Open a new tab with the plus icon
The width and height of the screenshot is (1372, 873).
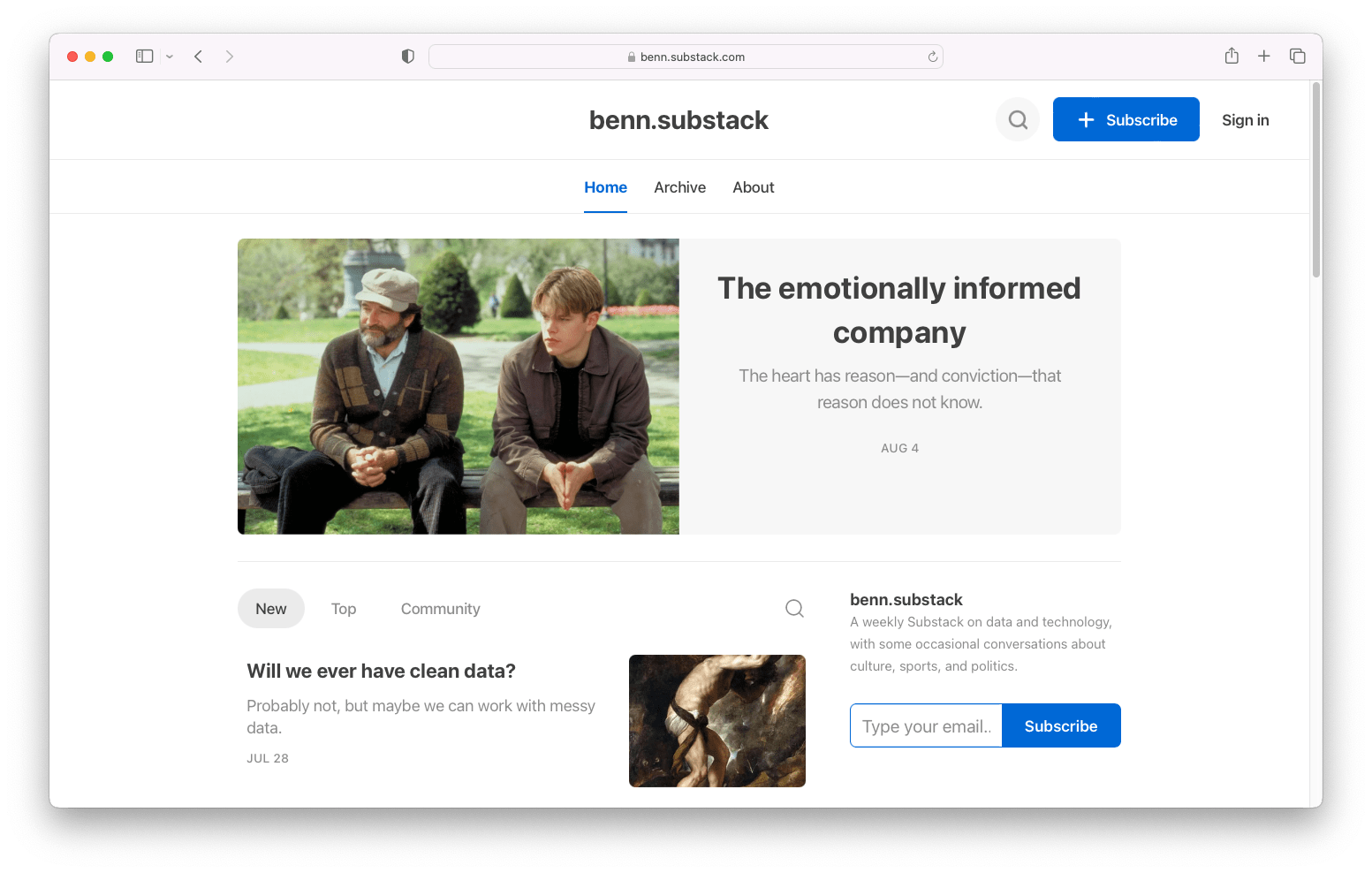(x=1264, y=57)
